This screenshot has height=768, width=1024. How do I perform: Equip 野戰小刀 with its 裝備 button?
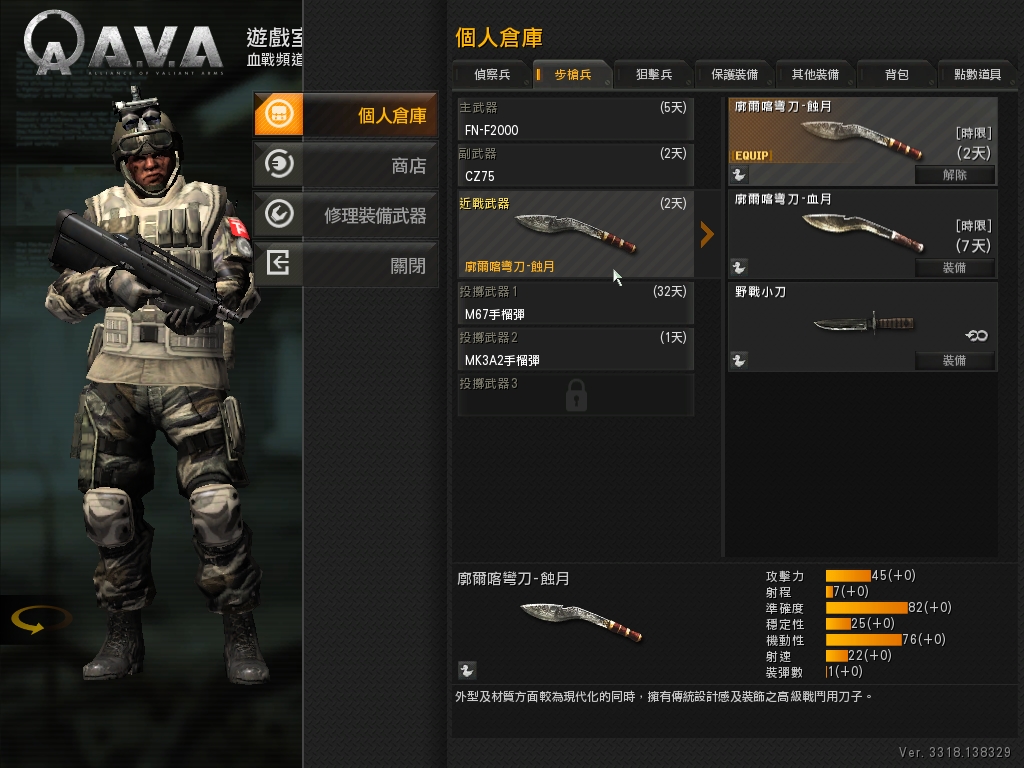pyautogui.click(x=955, y=360)
